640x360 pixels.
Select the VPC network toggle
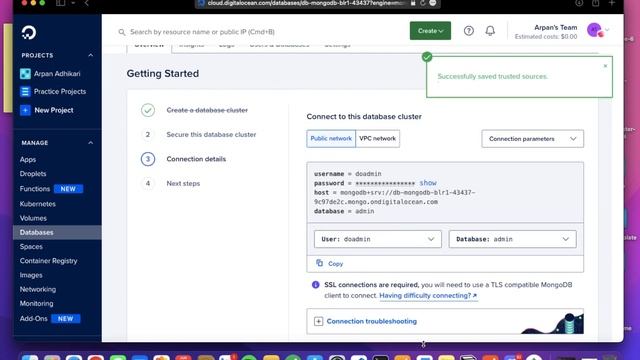[x=378, y=138]
